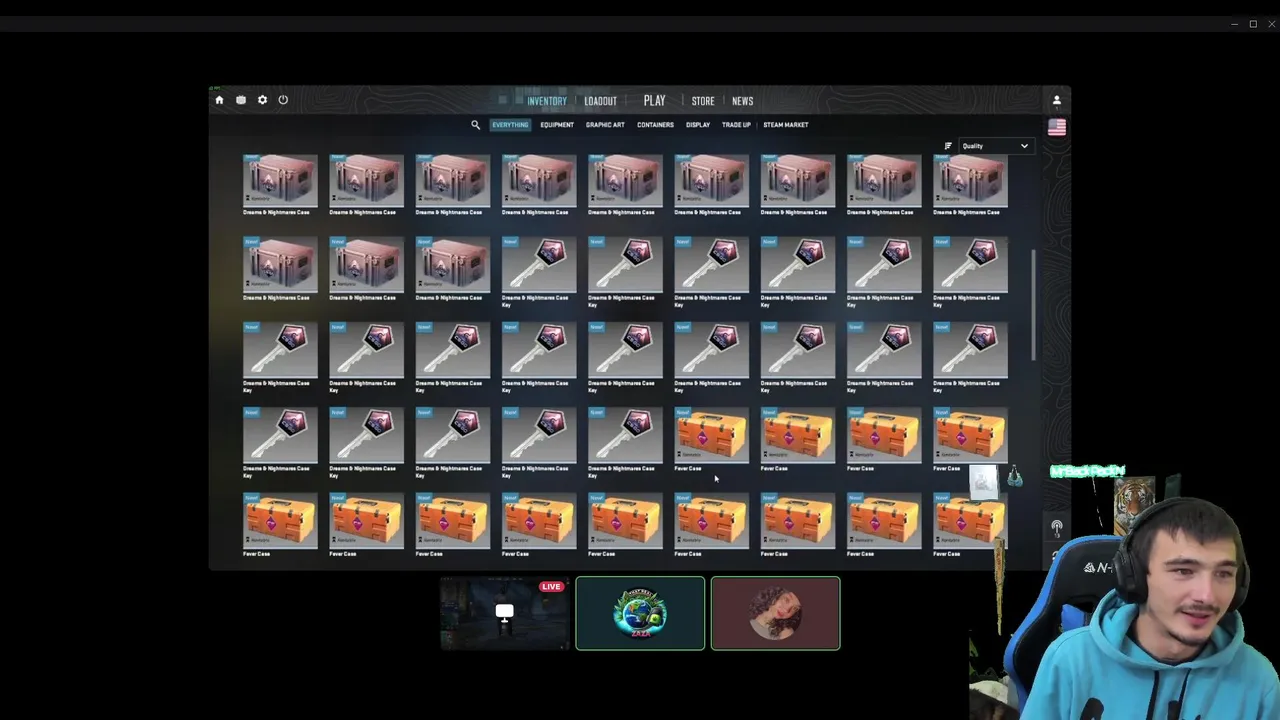Open the inventory search magnifier
This screenshot has height=720, width=1280.
[475, 125]
